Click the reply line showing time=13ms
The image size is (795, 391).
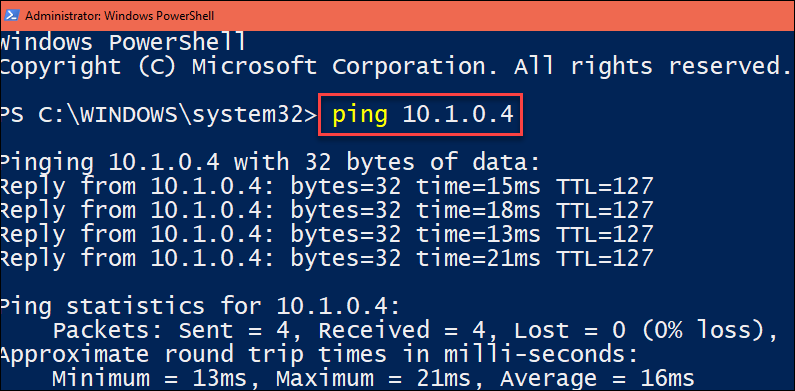[327, 235]
